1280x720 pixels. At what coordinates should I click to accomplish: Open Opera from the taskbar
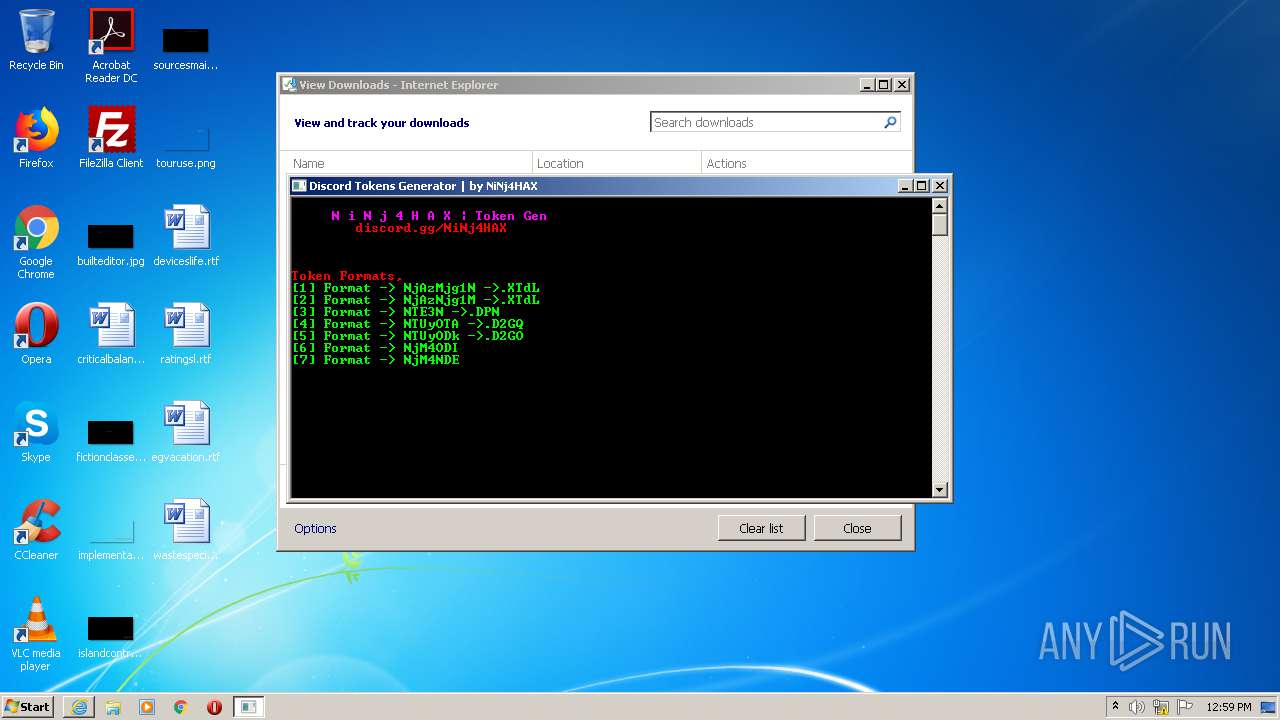pos(214,707)
